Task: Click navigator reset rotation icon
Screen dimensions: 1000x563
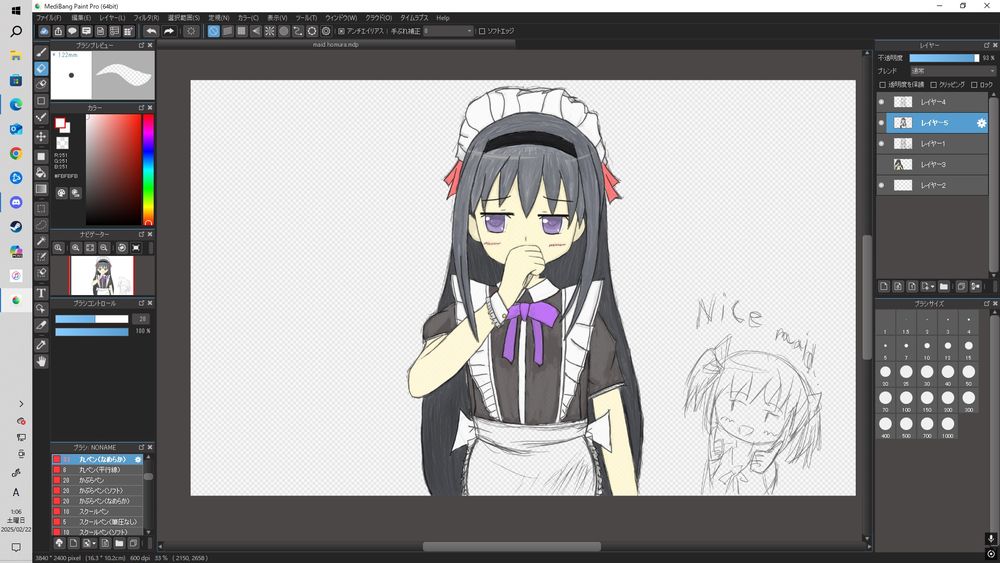Action: [122, 247]
